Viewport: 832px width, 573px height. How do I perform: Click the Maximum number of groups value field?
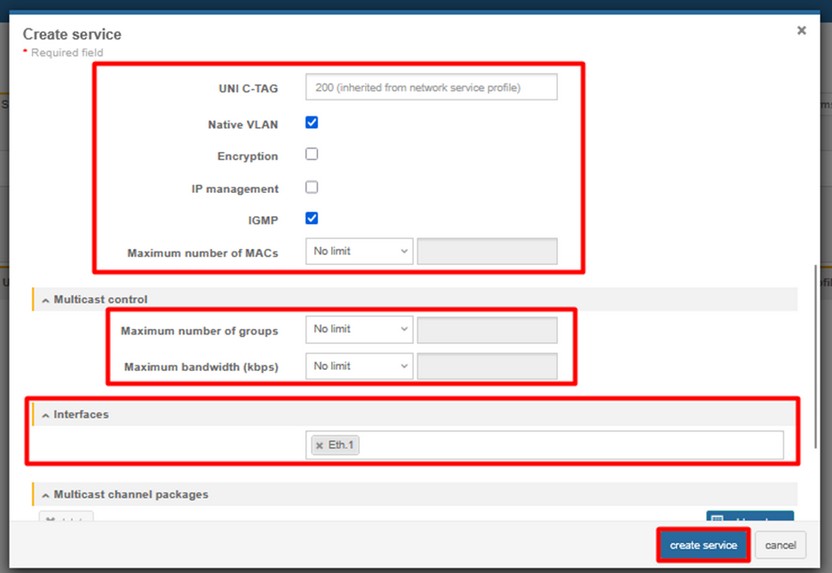487,330
